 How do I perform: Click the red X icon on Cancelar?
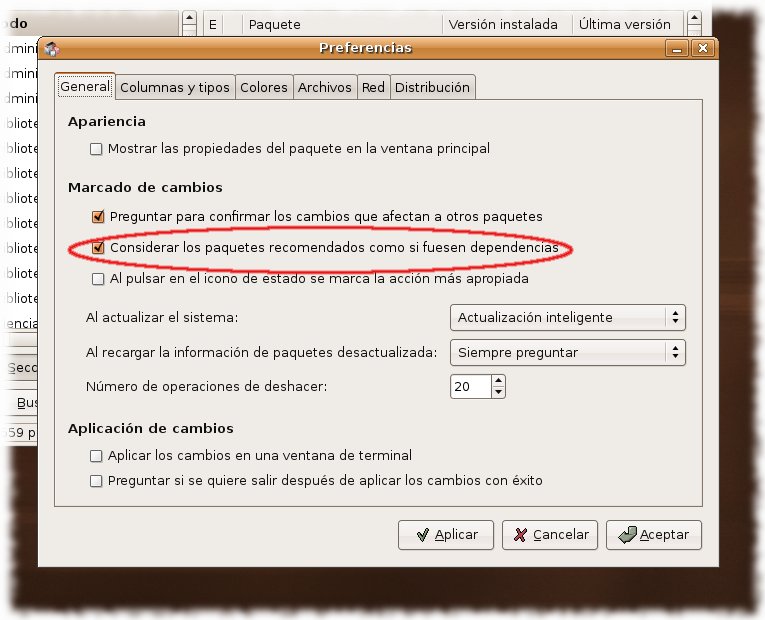tap(521, 535)
